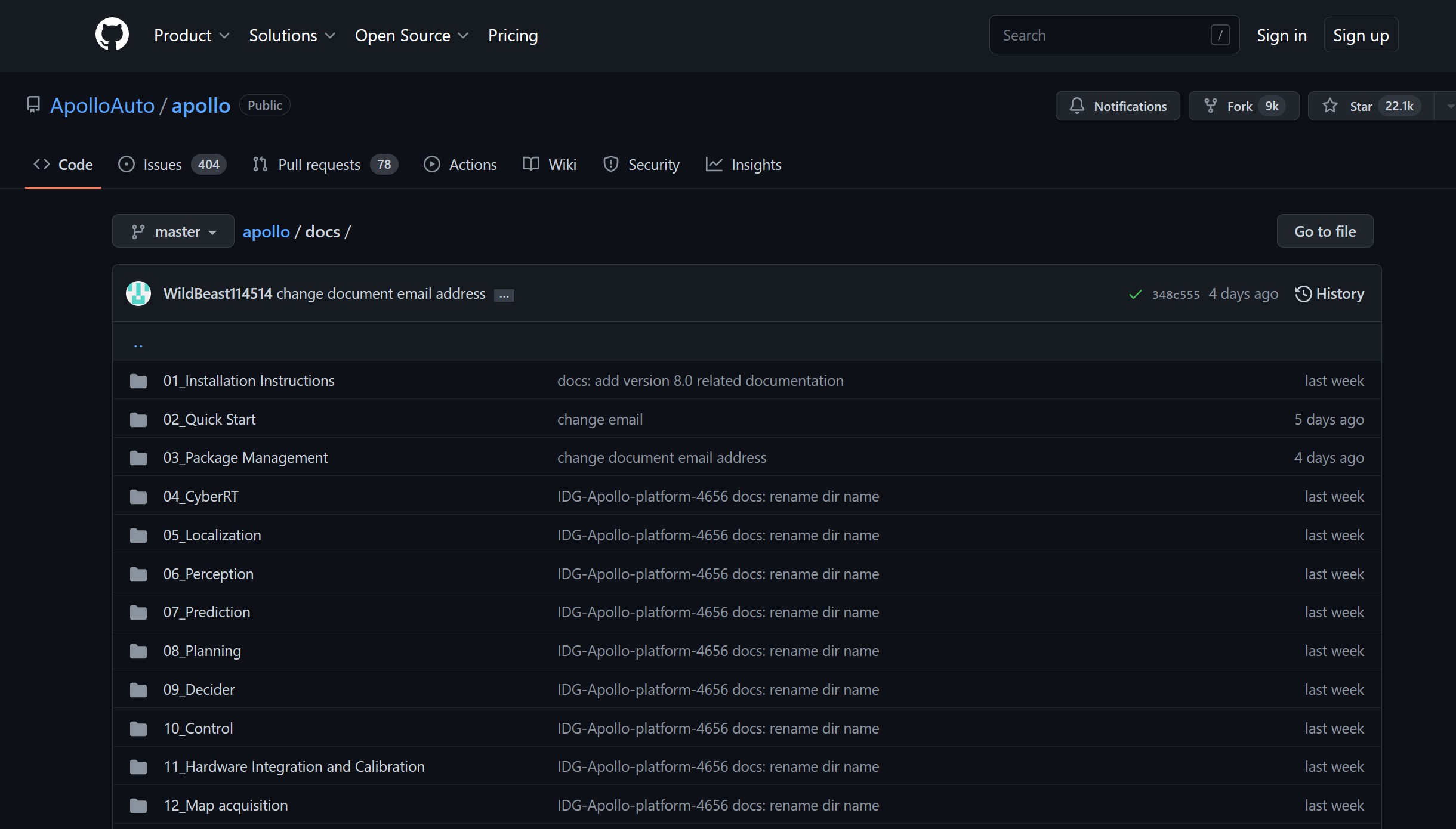Screen dimensions: 1456x829
Task: Click the Notifications bell icon
Action: tap(1076, 106)
